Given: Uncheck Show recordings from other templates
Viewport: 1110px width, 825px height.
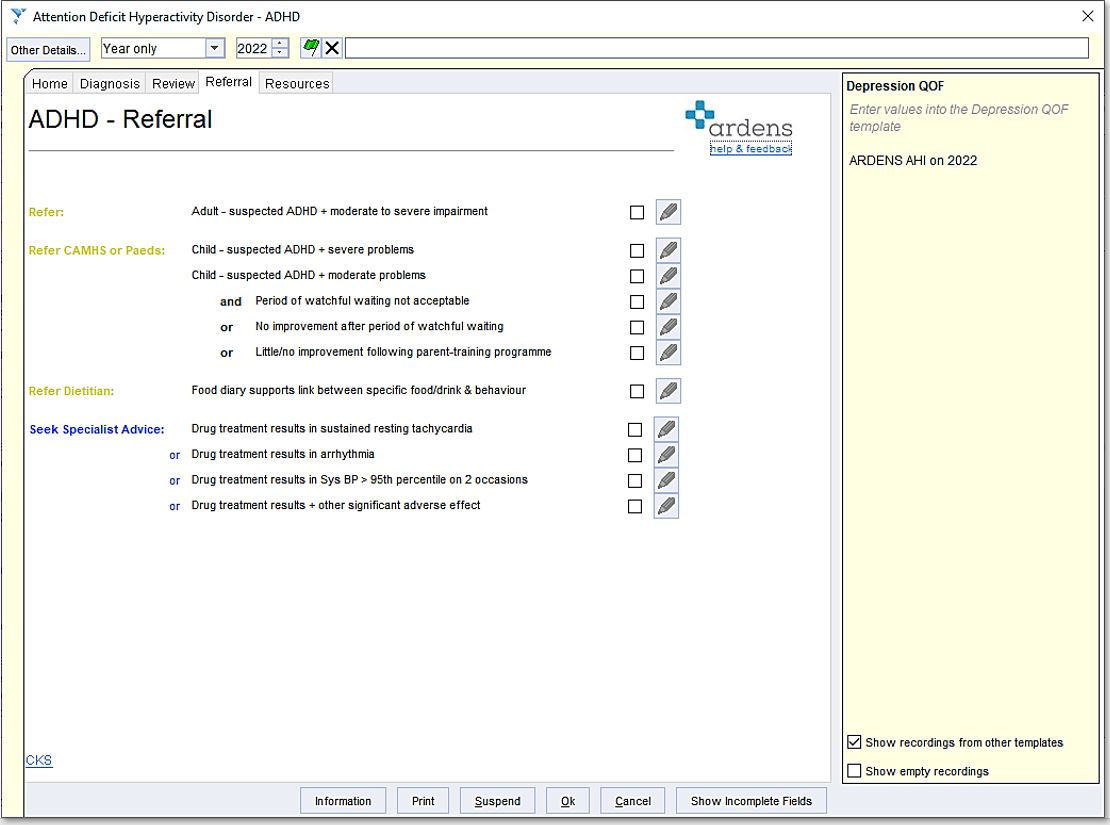Looking at the screenshot, I should 854,742.
